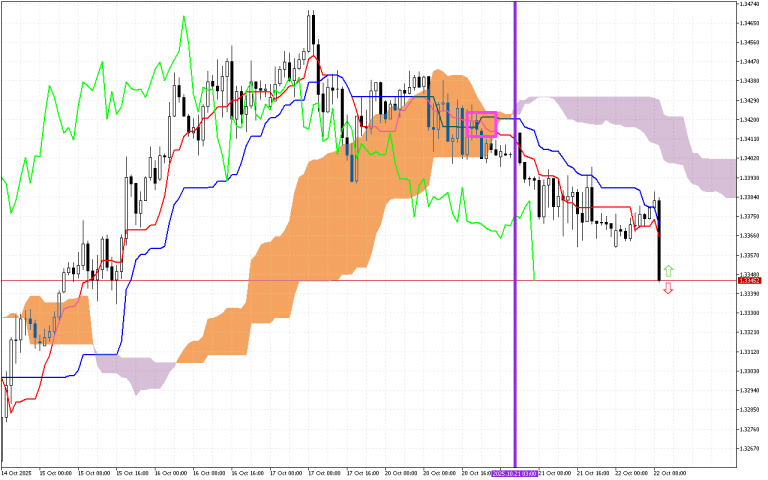Screen dimensions: 768x480
Task: Click the 1.32940 price scale value
Action: tap(749, 390)
